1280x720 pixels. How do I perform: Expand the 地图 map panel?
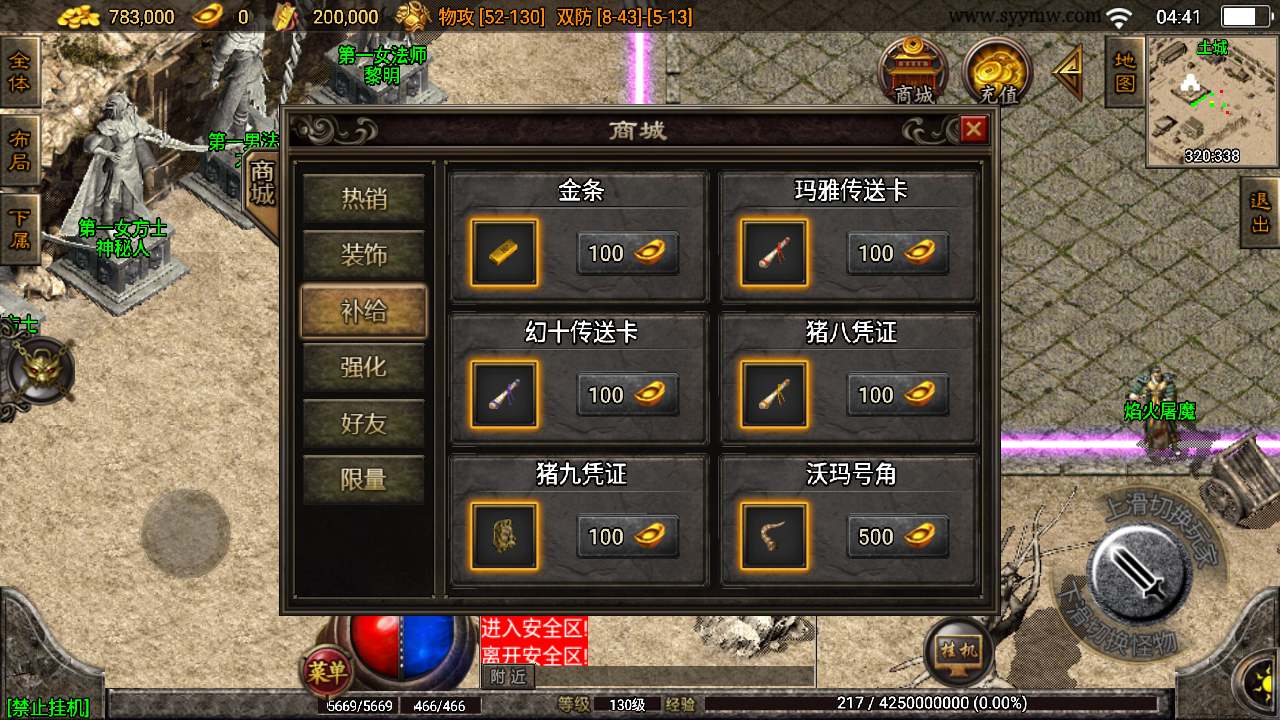(x=1125, y=72)
